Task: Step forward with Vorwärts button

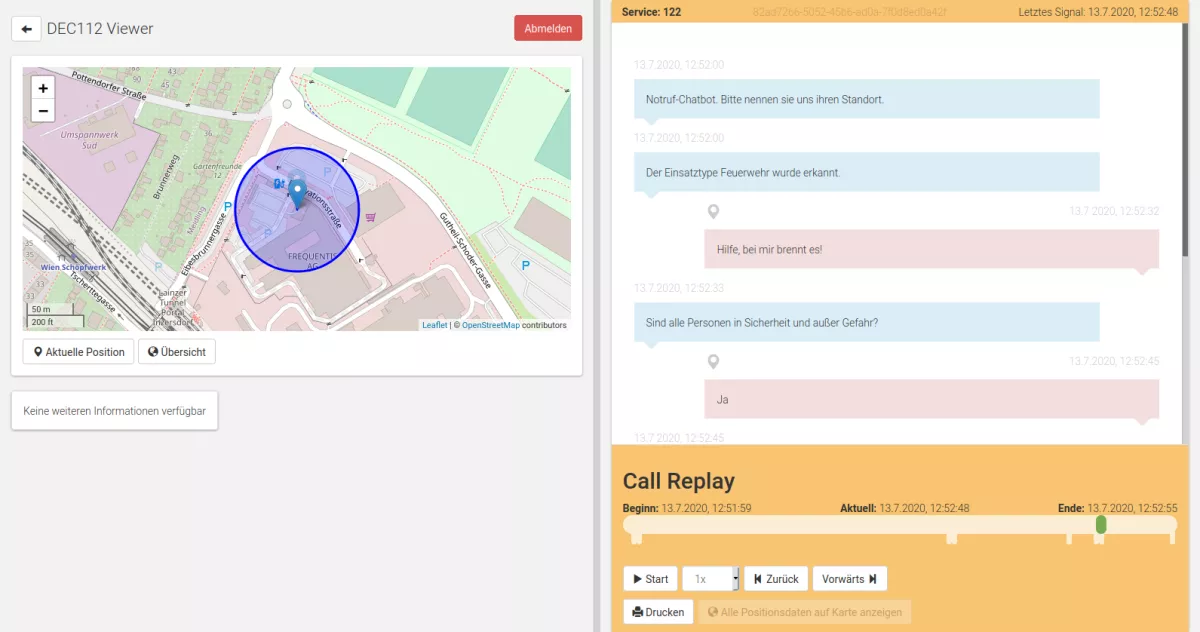Action: pos(849,579)
